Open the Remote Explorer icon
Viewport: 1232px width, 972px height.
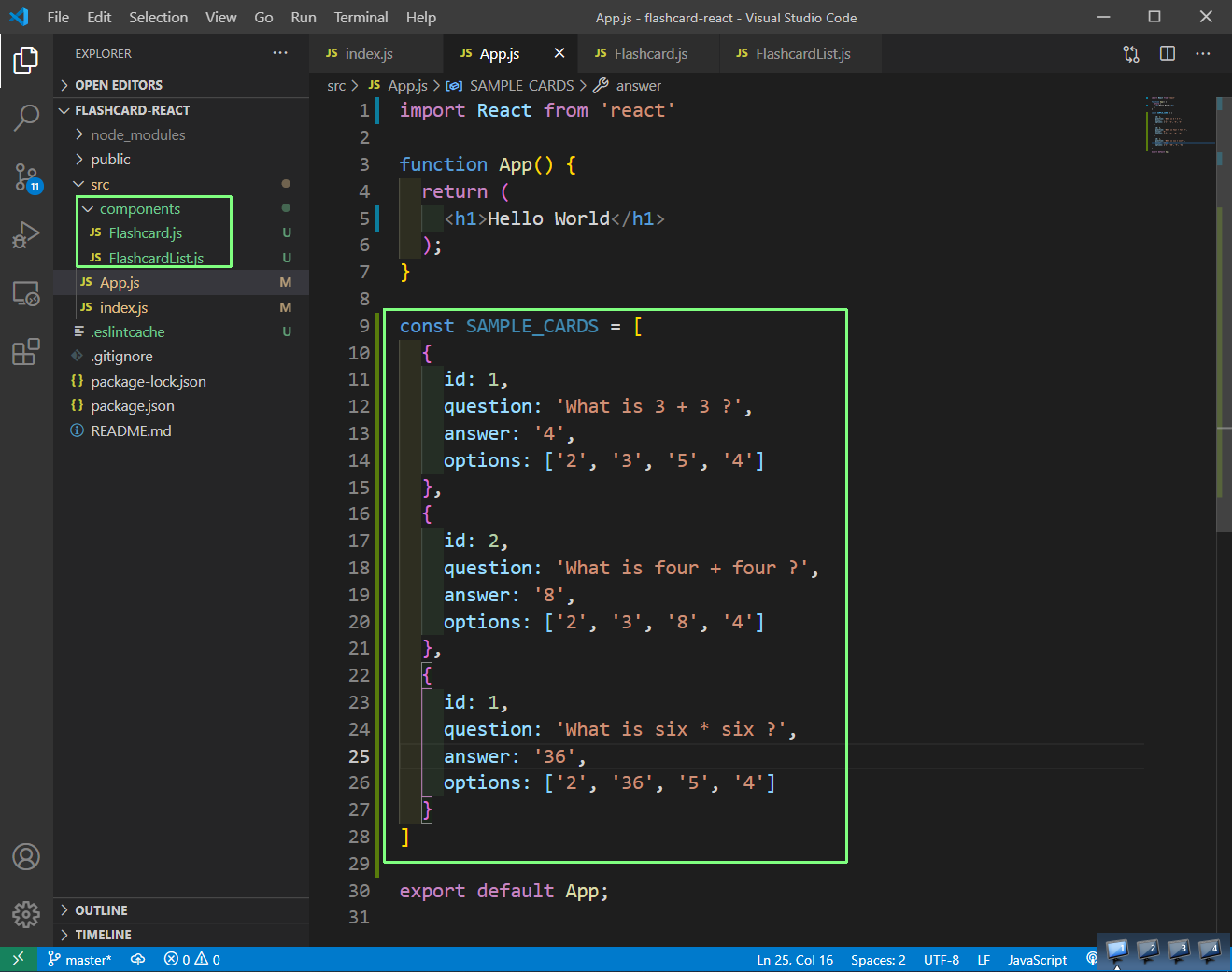26,294
